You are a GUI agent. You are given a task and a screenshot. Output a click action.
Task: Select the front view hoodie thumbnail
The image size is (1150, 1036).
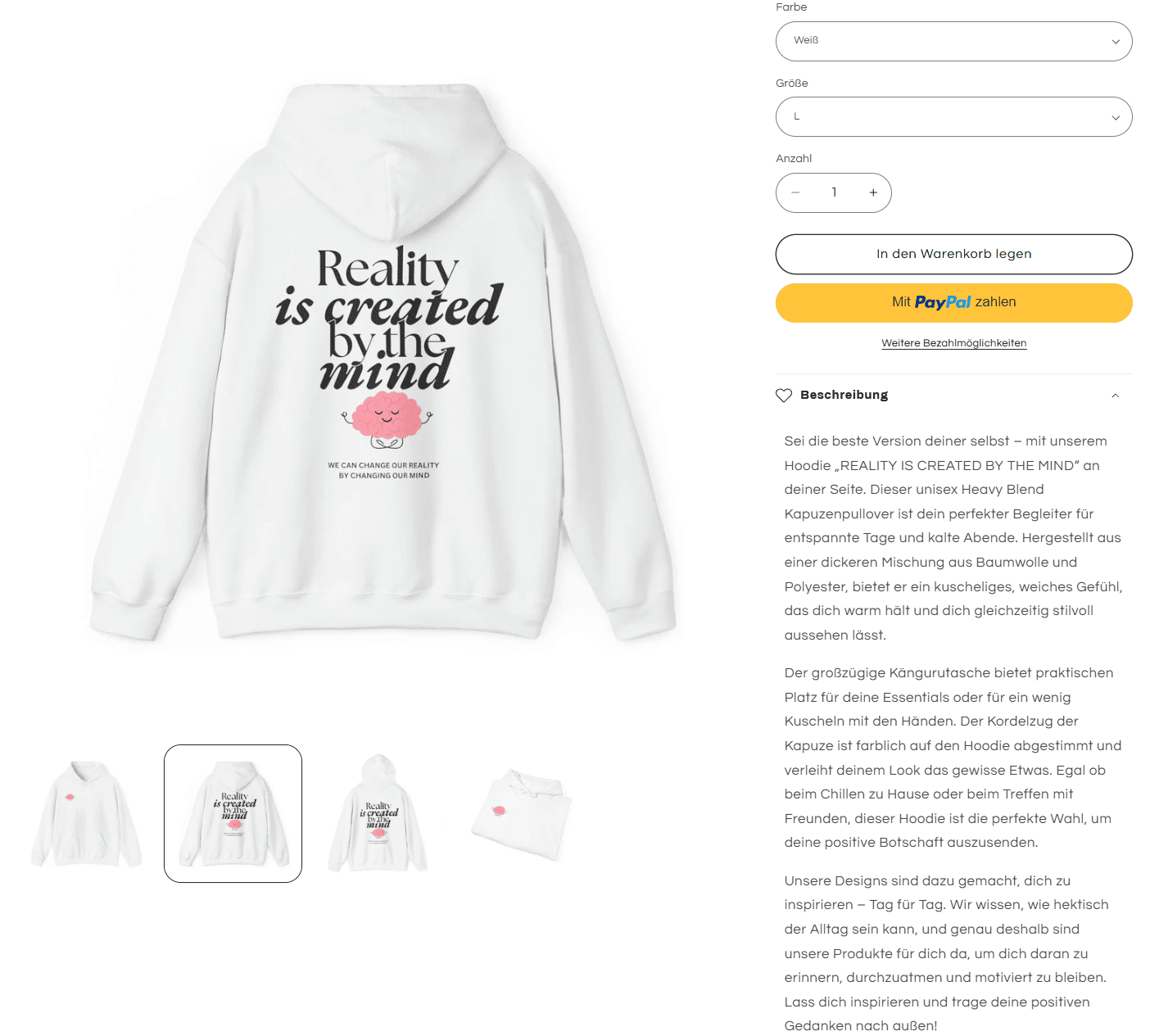(x=86, y=813)
